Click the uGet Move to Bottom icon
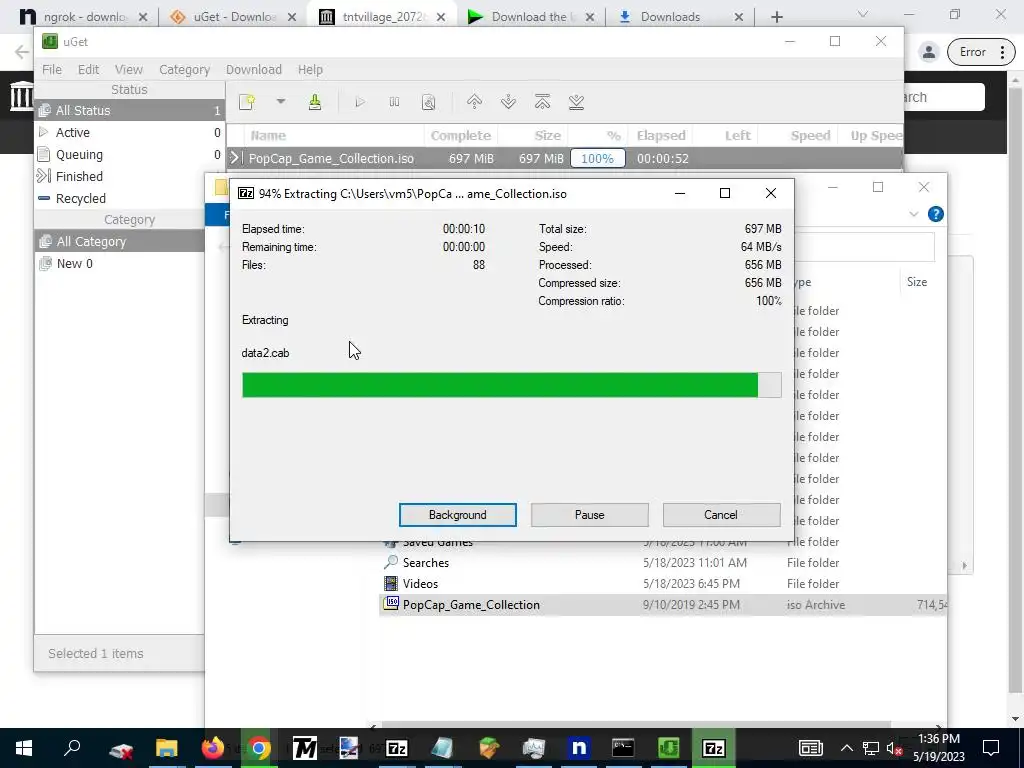1024x768 pixels. (x=576, y=102)
